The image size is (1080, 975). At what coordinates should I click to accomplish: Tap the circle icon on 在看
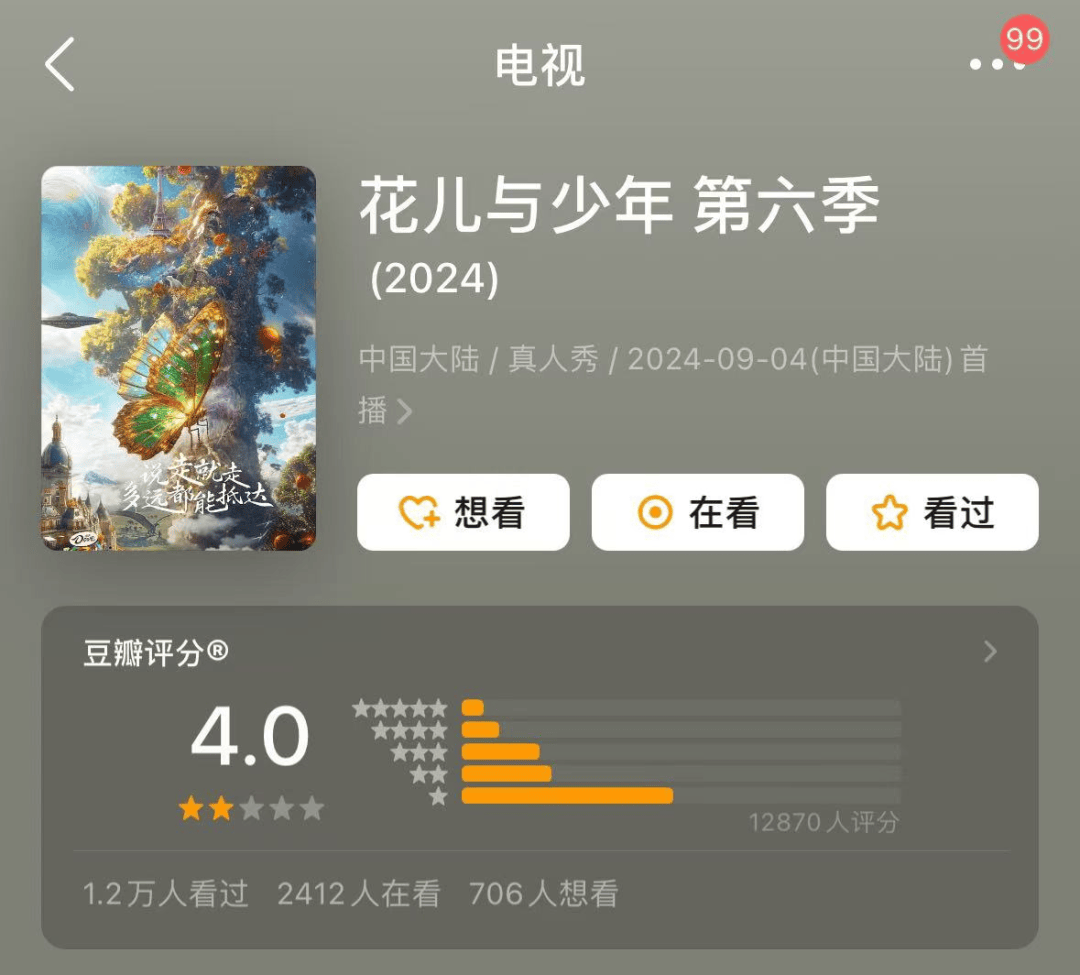(654, 512)
